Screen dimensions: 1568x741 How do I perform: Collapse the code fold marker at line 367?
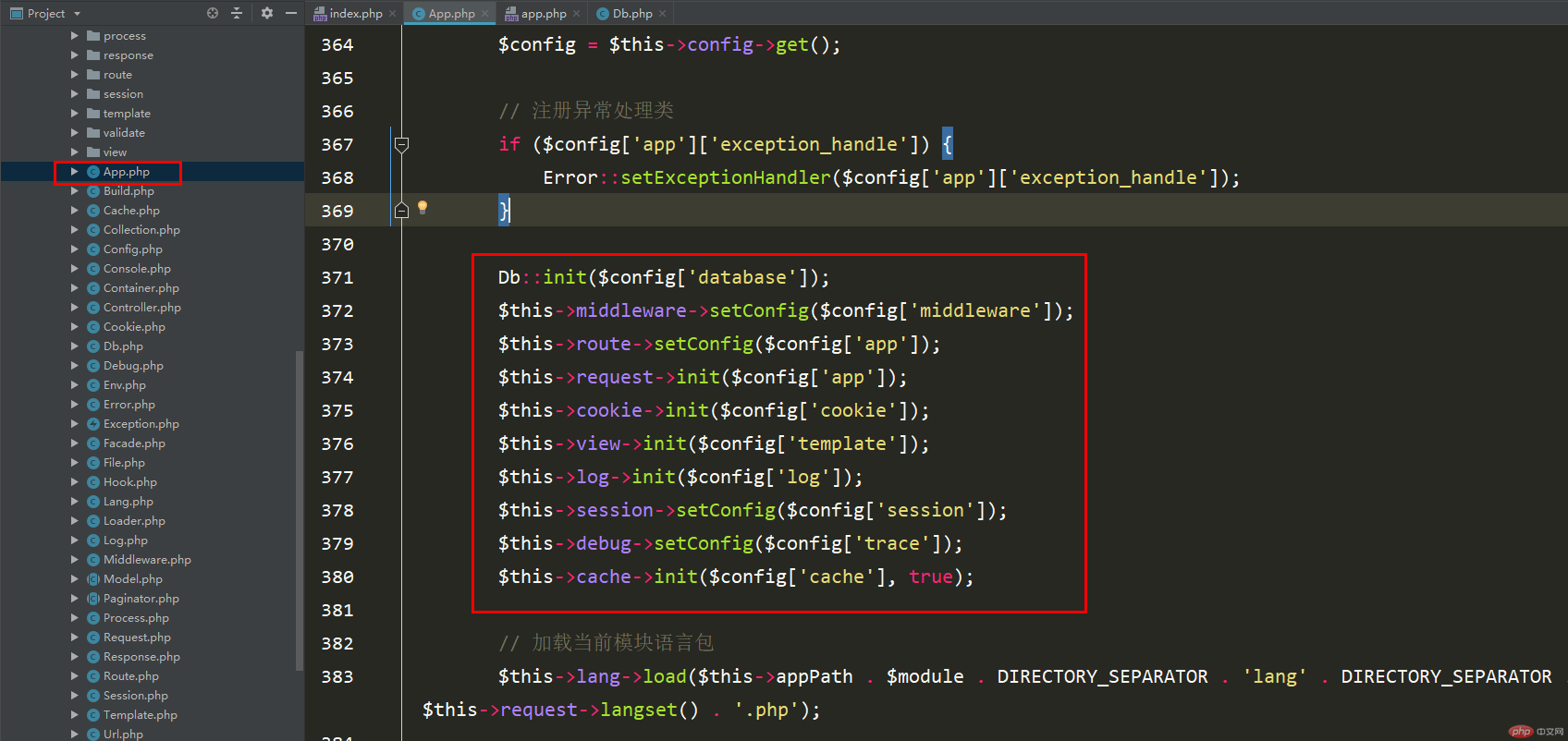pos(401,144)
